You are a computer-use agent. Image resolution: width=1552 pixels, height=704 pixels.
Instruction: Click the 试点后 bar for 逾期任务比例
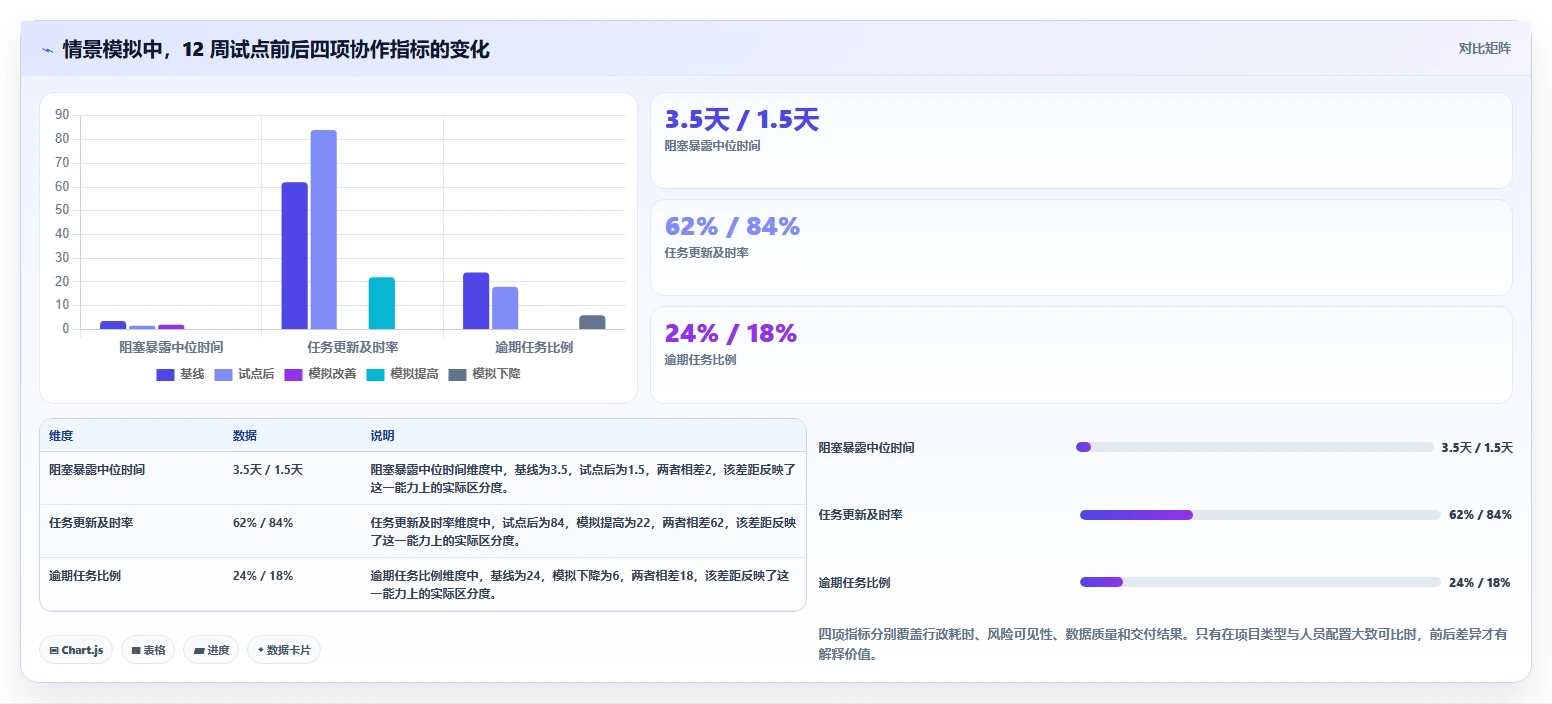[x=505, y=308]
